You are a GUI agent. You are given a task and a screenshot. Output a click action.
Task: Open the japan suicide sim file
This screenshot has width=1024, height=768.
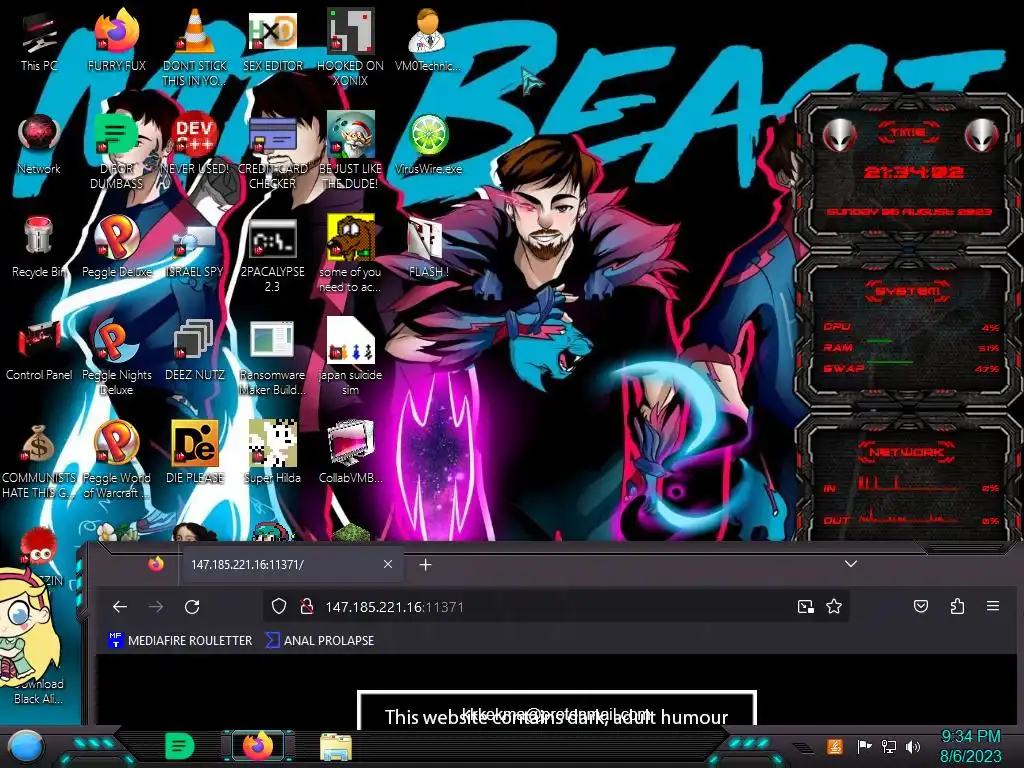(351, 357)
